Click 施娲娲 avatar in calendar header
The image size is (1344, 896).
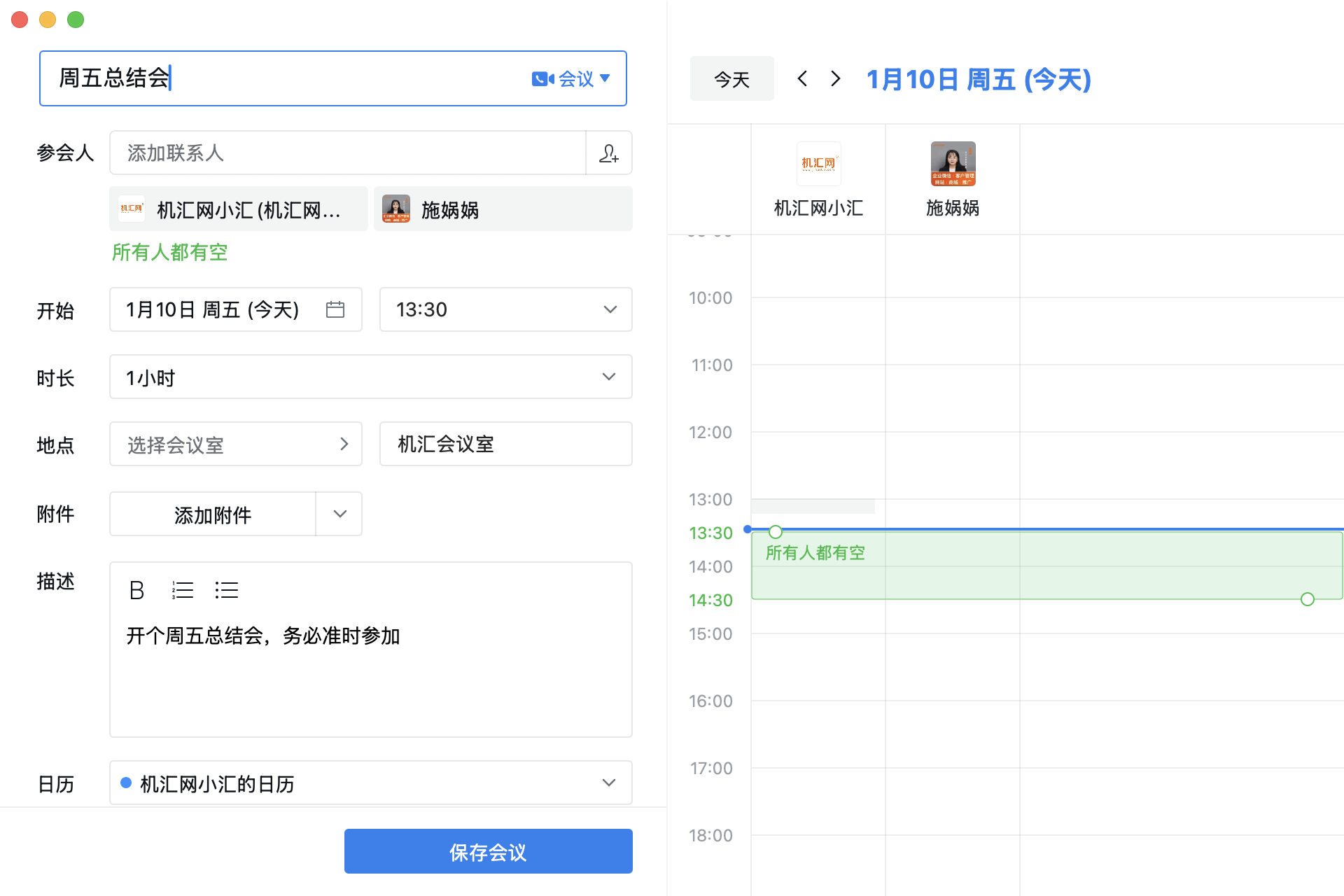click(x=953, y=164)
